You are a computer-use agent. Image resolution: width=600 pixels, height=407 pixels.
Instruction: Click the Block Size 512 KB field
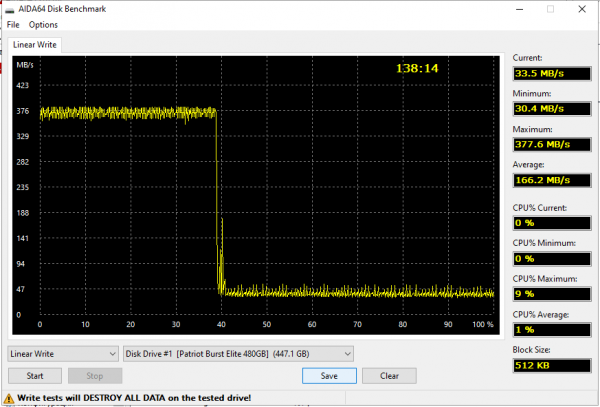551,368
